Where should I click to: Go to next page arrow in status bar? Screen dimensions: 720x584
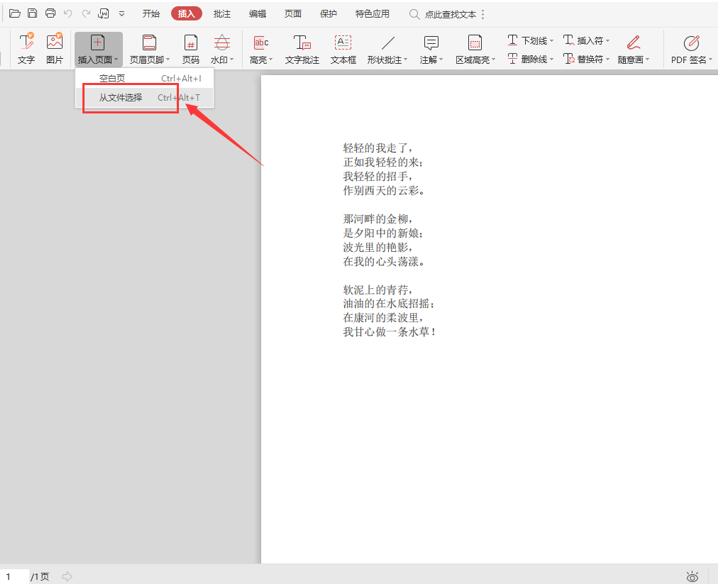point(67,577)
